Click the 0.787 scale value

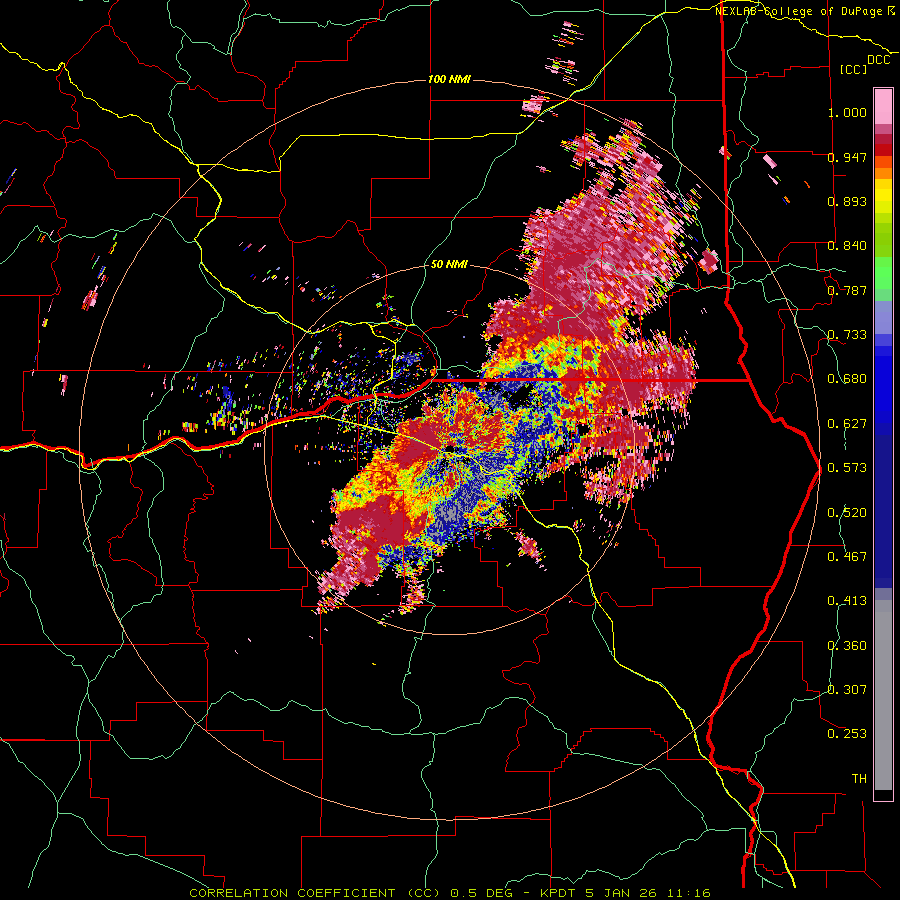click(x=847, y=290)
